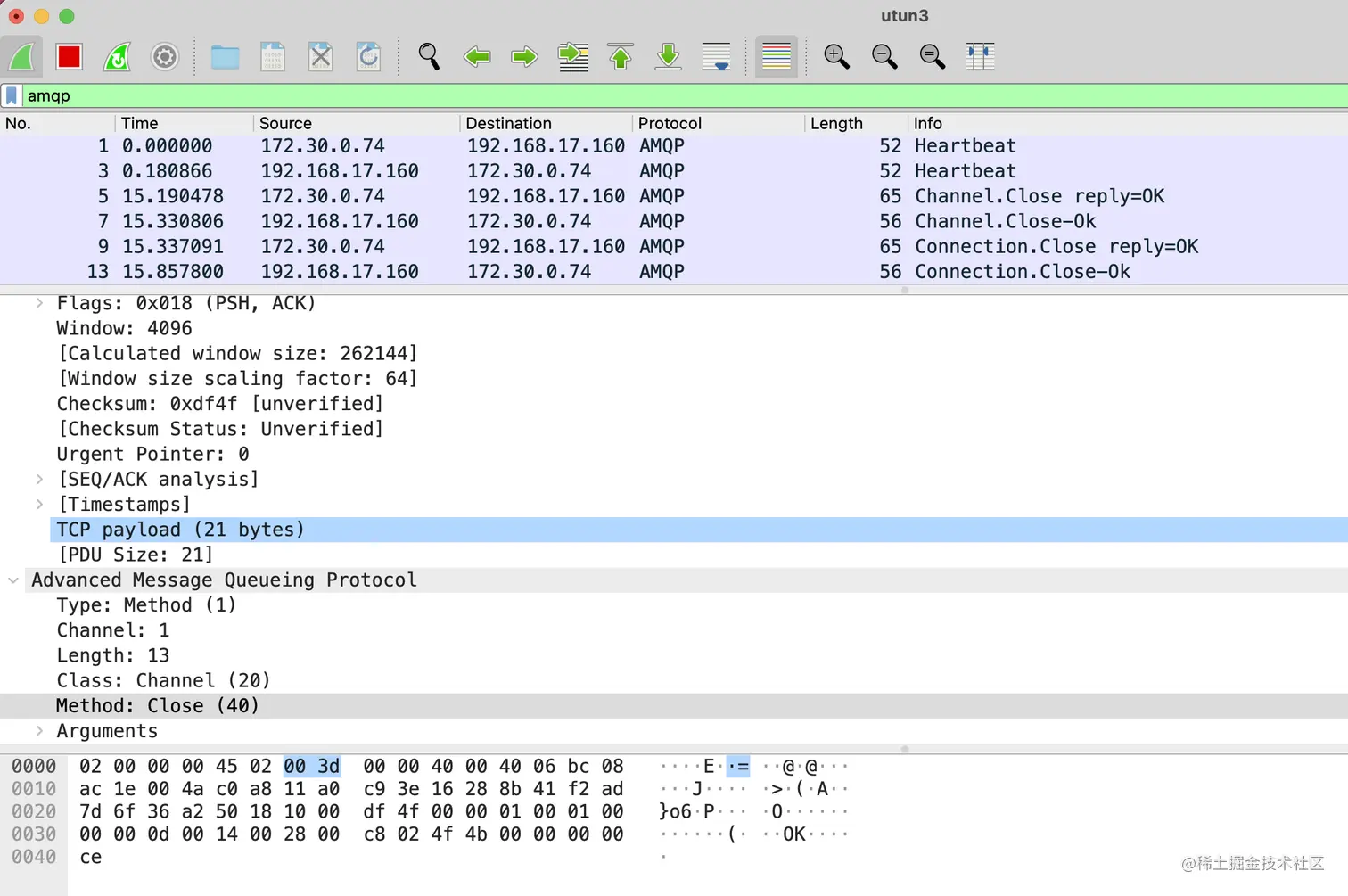Screen dimensions: 1348x896
Task: Click the display filter bookmark icon
Action: pos(12,95)
